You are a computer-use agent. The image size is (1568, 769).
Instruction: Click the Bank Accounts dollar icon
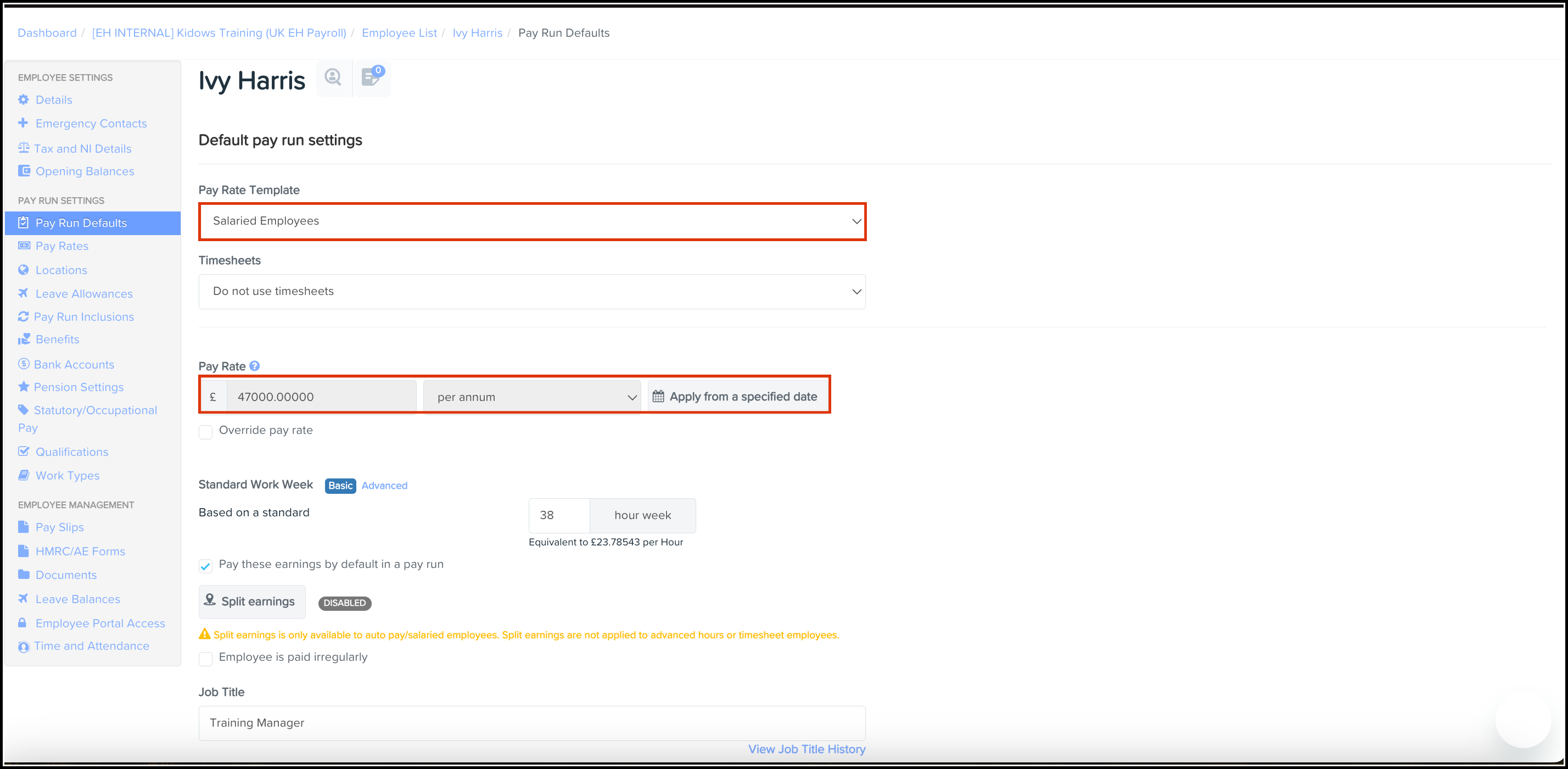(x=24, y=364)
